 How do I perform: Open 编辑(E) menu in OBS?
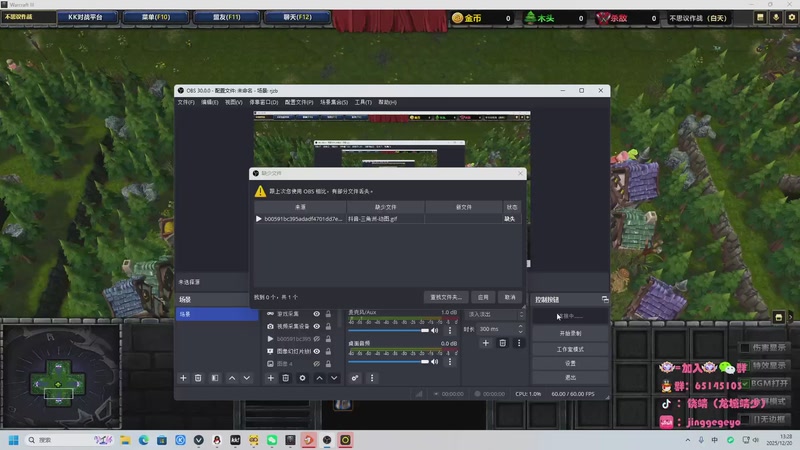[x=209, y=102]
